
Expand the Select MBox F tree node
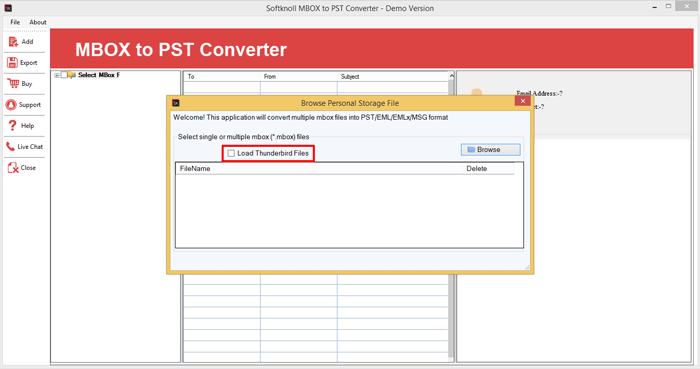(57, 75)
